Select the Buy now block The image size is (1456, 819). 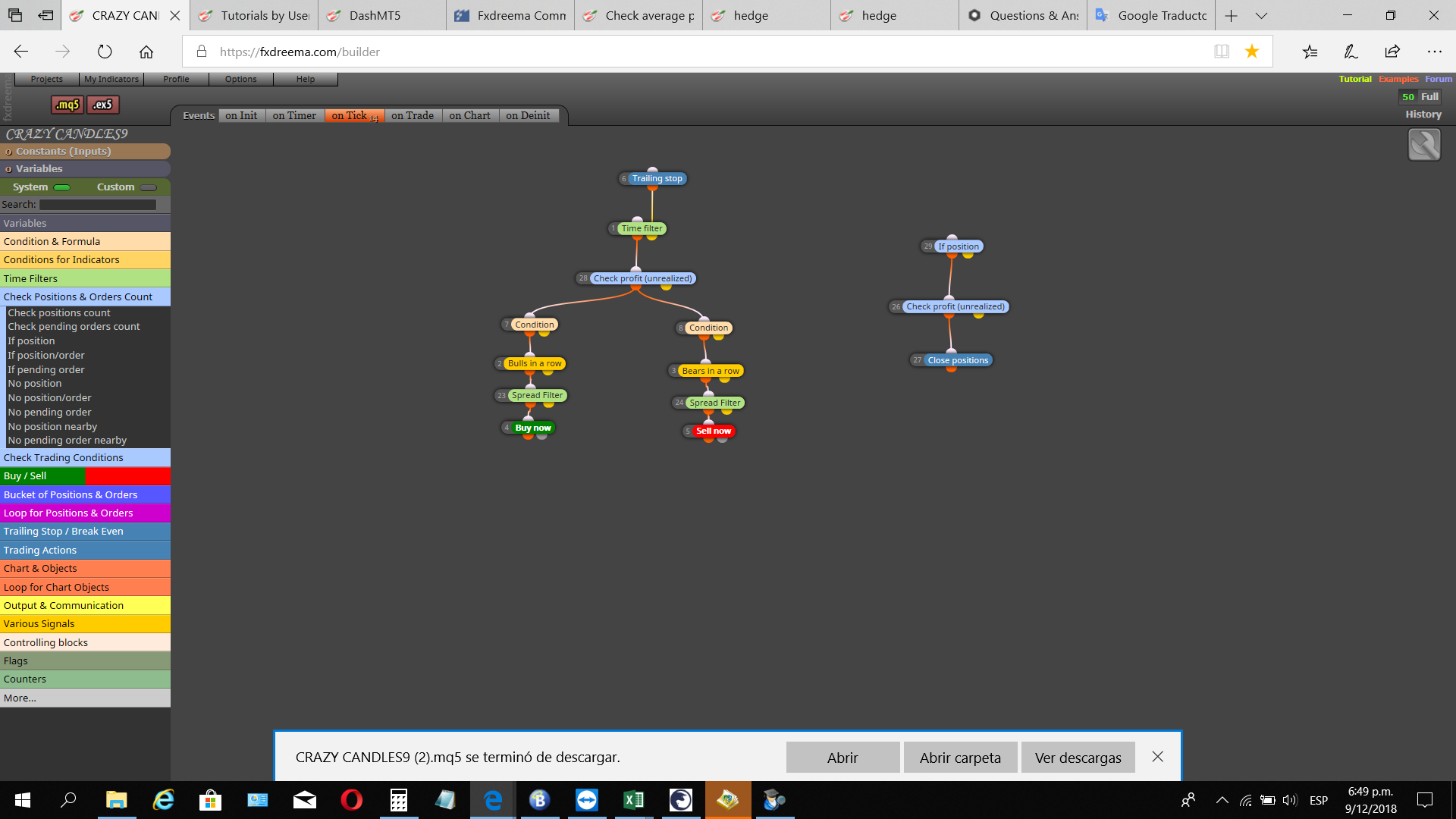(x=533, y=428)
